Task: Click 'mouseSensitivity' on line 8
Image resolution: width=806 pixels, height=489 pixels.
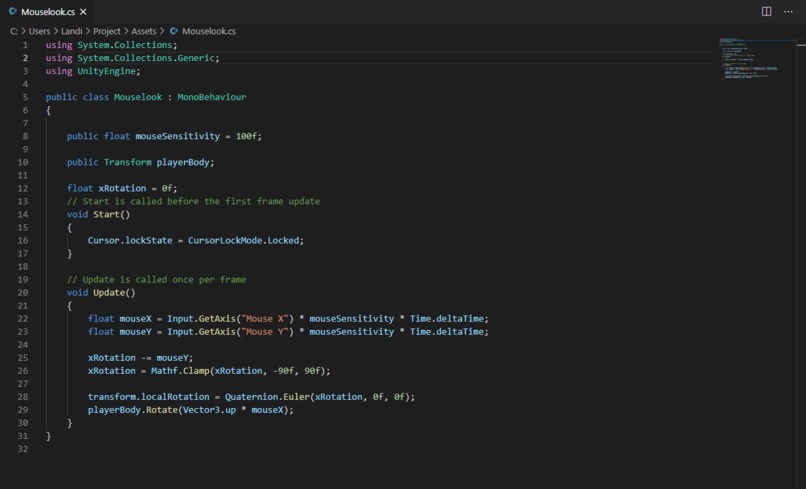Action: click(177, 136)
